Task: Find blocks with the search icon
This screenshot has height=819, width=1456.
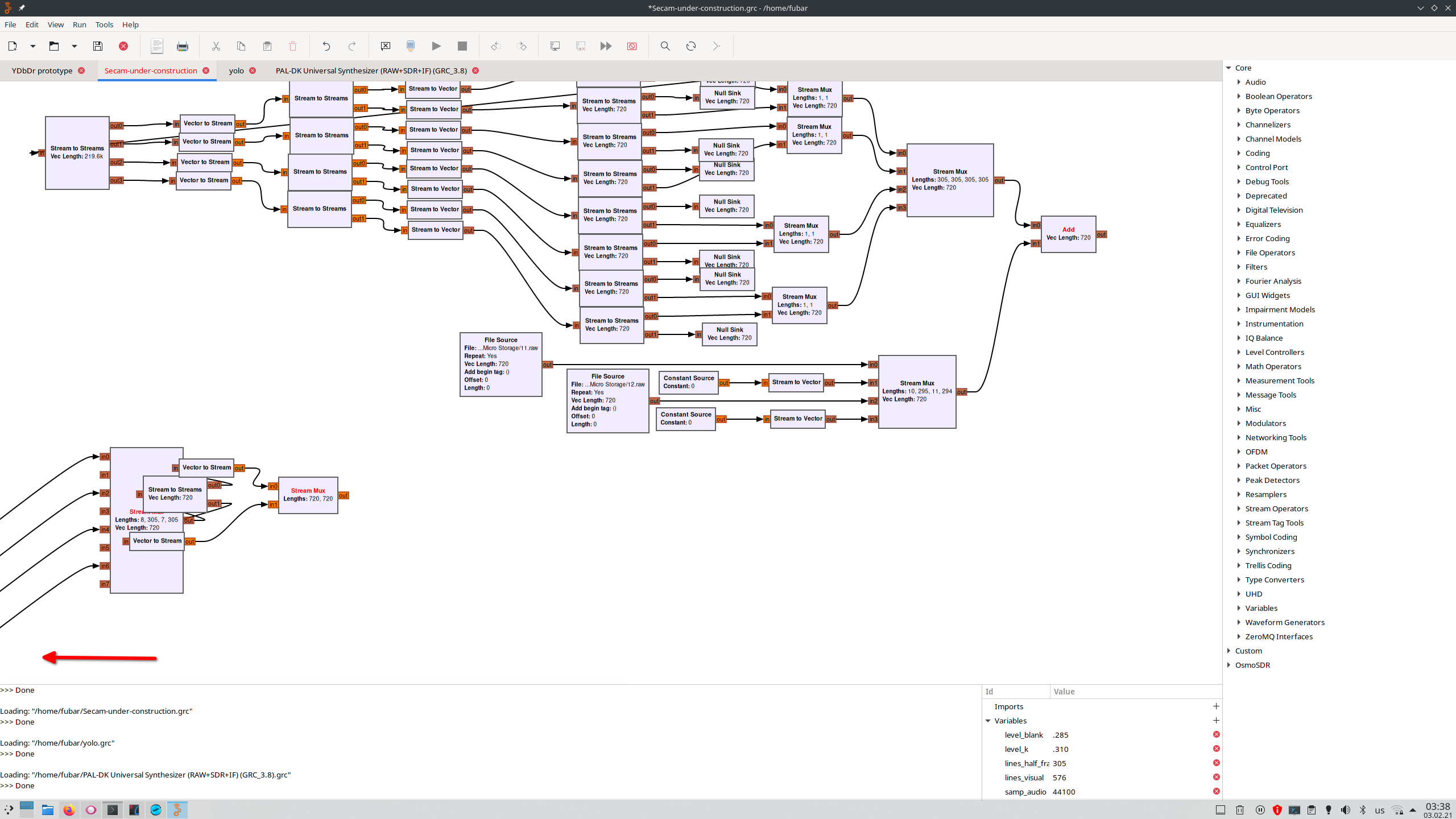Action: click(665, 46)
